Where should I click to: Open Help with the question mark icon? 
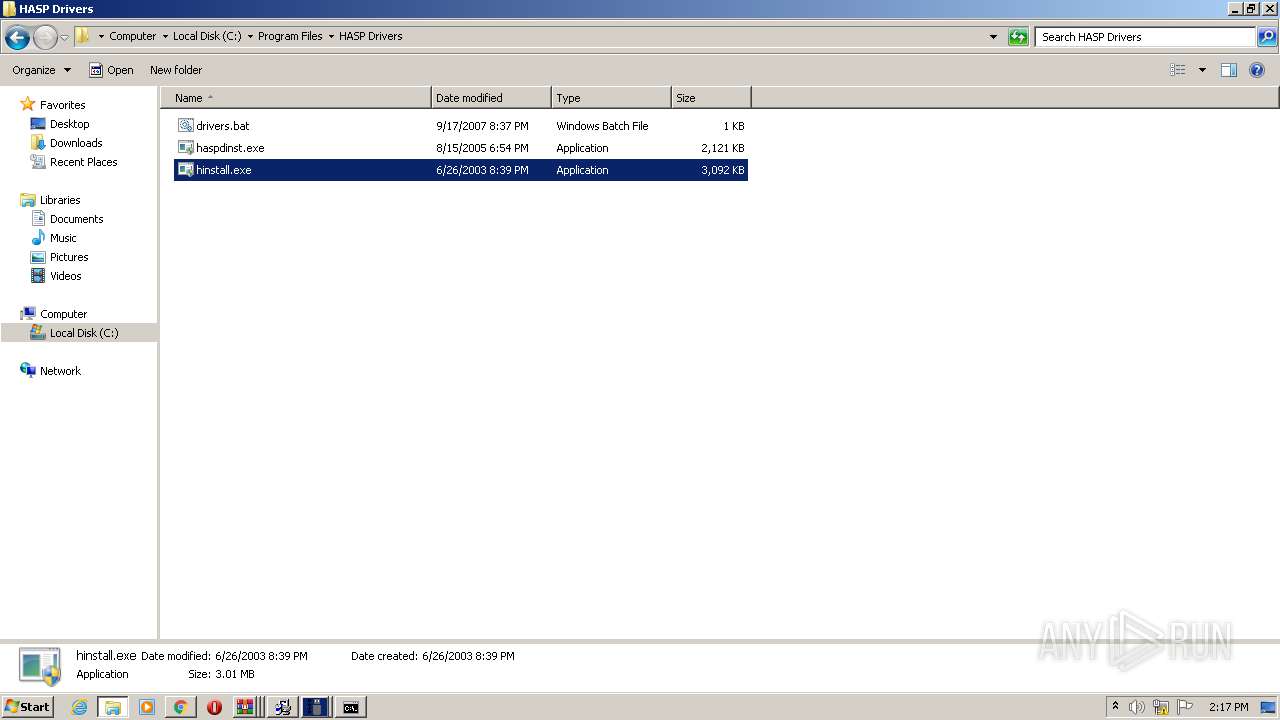point(1257,70)
